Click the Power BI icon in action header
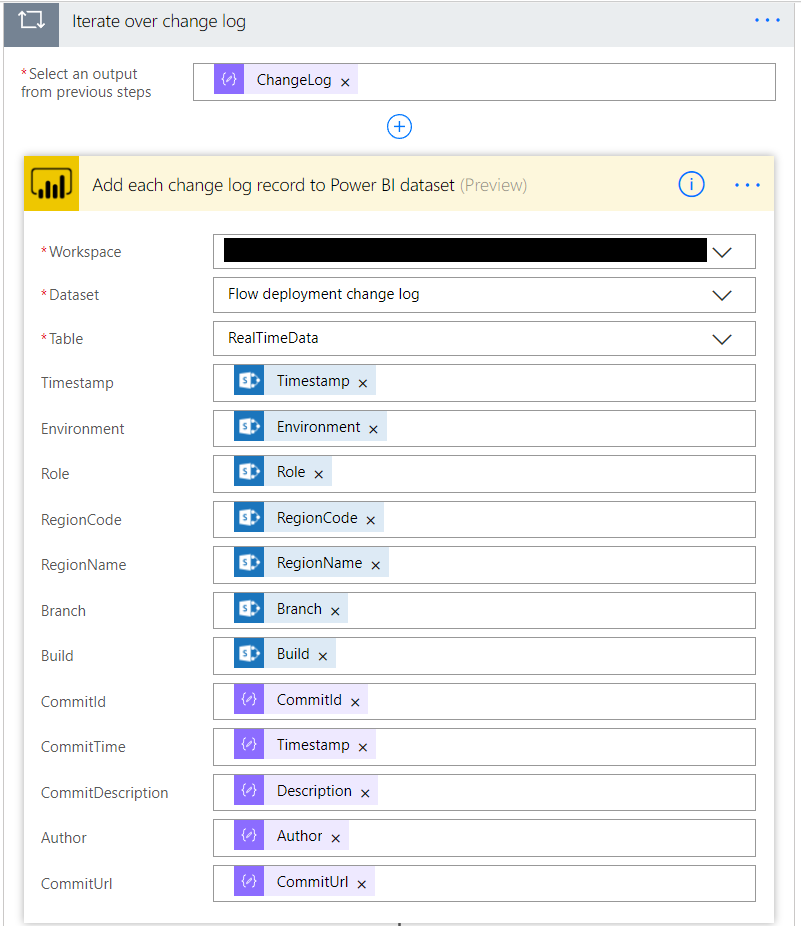Image resolution: width=801 pixels, height=926 pixels. point(51,184)
